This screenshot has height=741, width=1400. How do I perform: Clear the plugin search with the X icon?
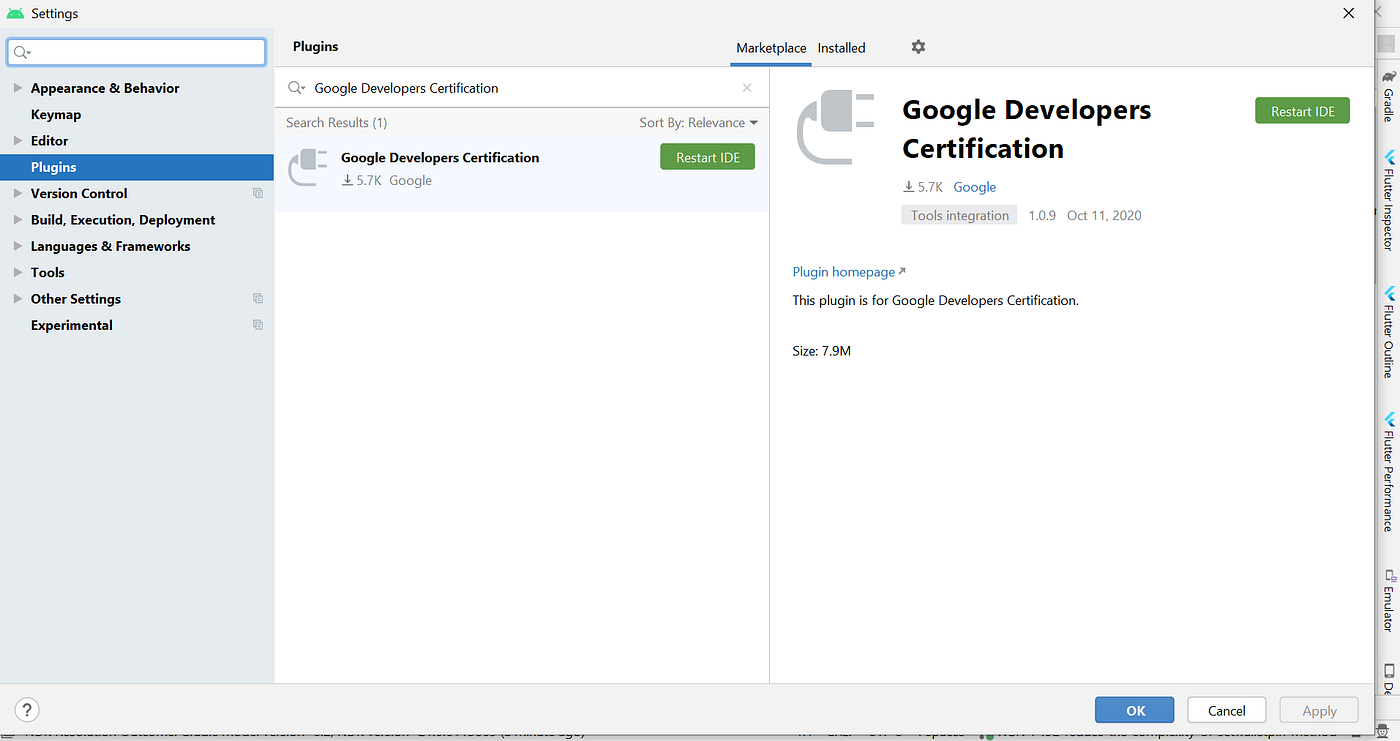[747, 88]
